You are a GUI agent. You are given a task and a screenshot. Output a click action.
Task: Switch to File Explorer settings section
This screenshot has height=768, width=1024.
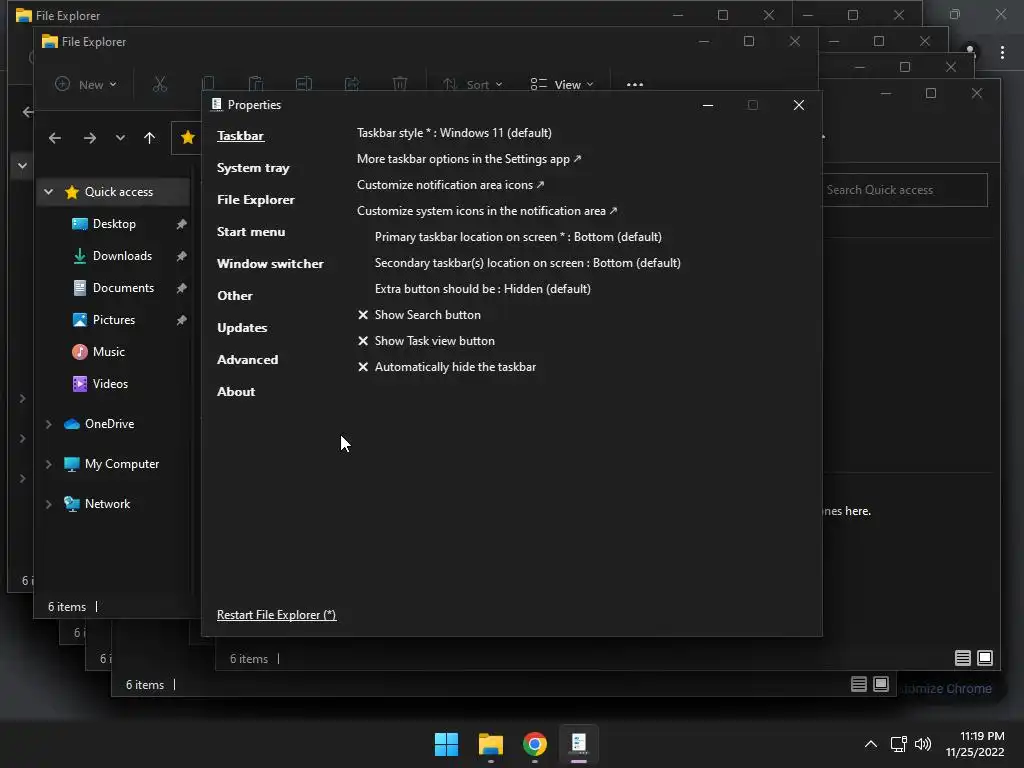point(255,200)
